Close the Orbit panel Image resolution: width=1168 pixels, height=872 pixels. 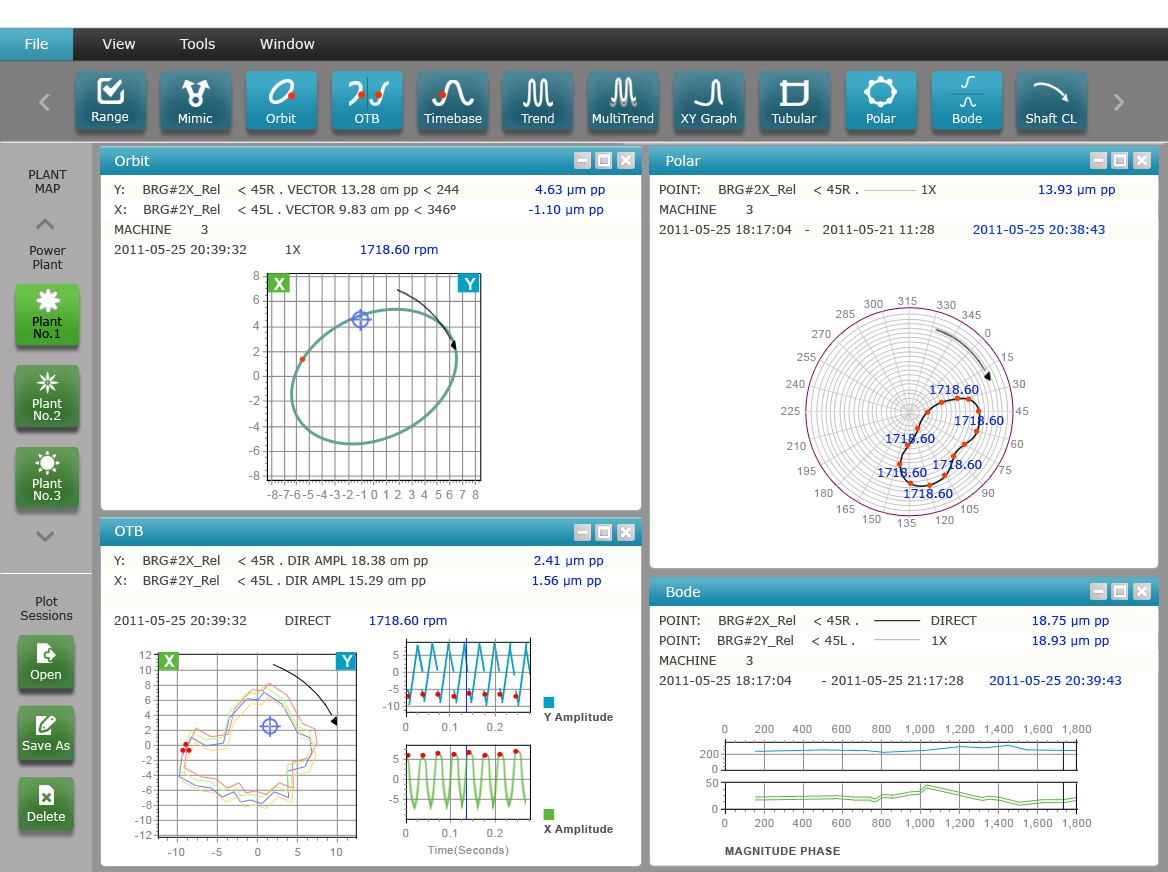pyautogui.click(x=626, y=160)
